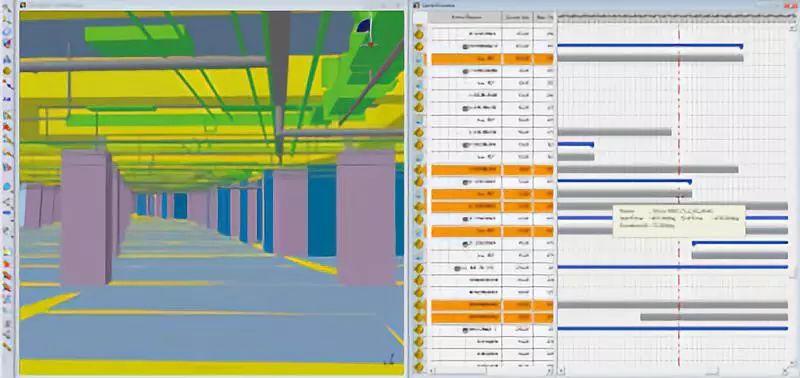
Task: Click the 3D view window title bar icon
Action: 23,5
